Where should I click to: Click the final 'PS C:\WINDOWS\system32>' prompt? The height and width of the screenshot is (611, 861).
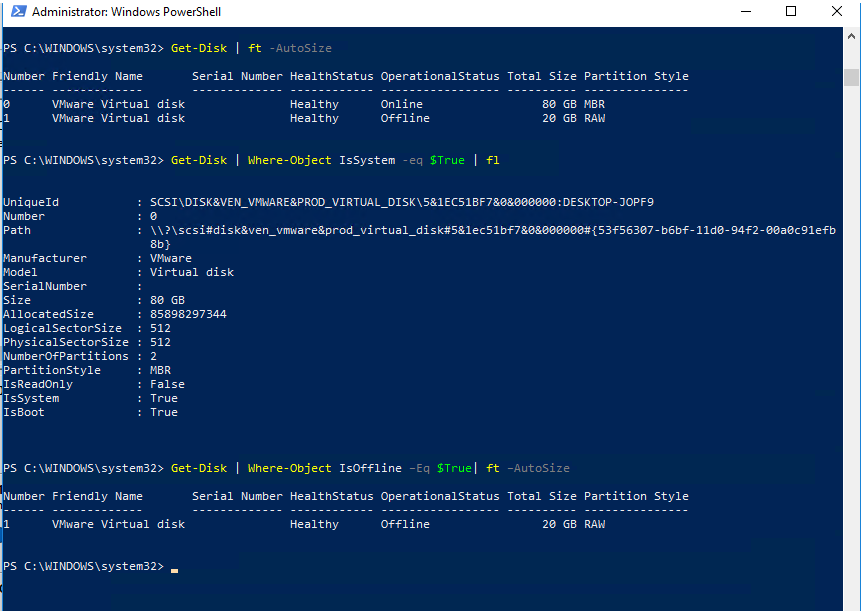pyautogui.click(x=83, y=567)
